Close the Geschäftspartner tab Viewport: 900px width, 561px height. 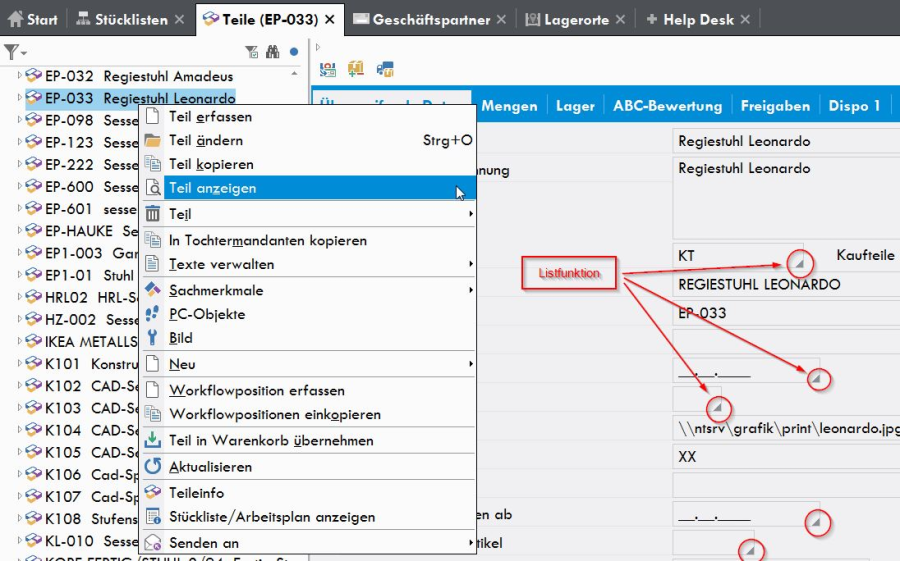coord(502,20)
